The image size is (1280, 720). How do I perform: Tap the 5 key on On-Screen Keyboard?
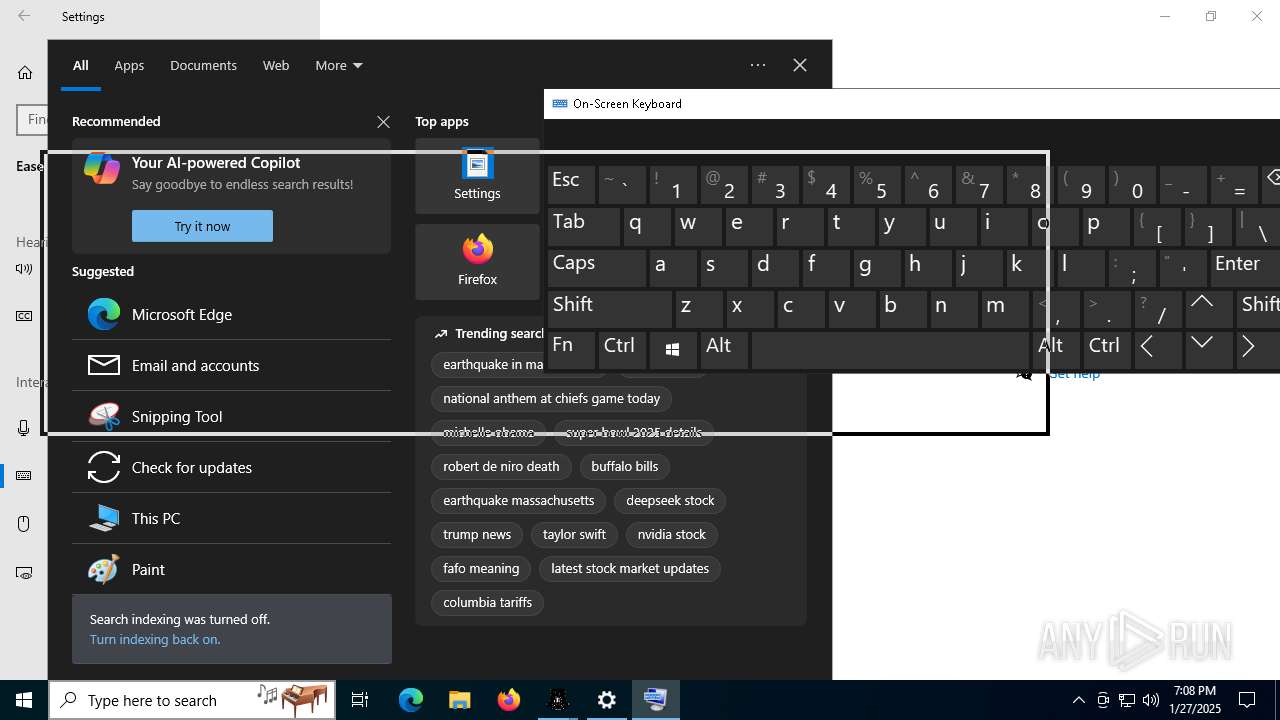click(877, 185)
